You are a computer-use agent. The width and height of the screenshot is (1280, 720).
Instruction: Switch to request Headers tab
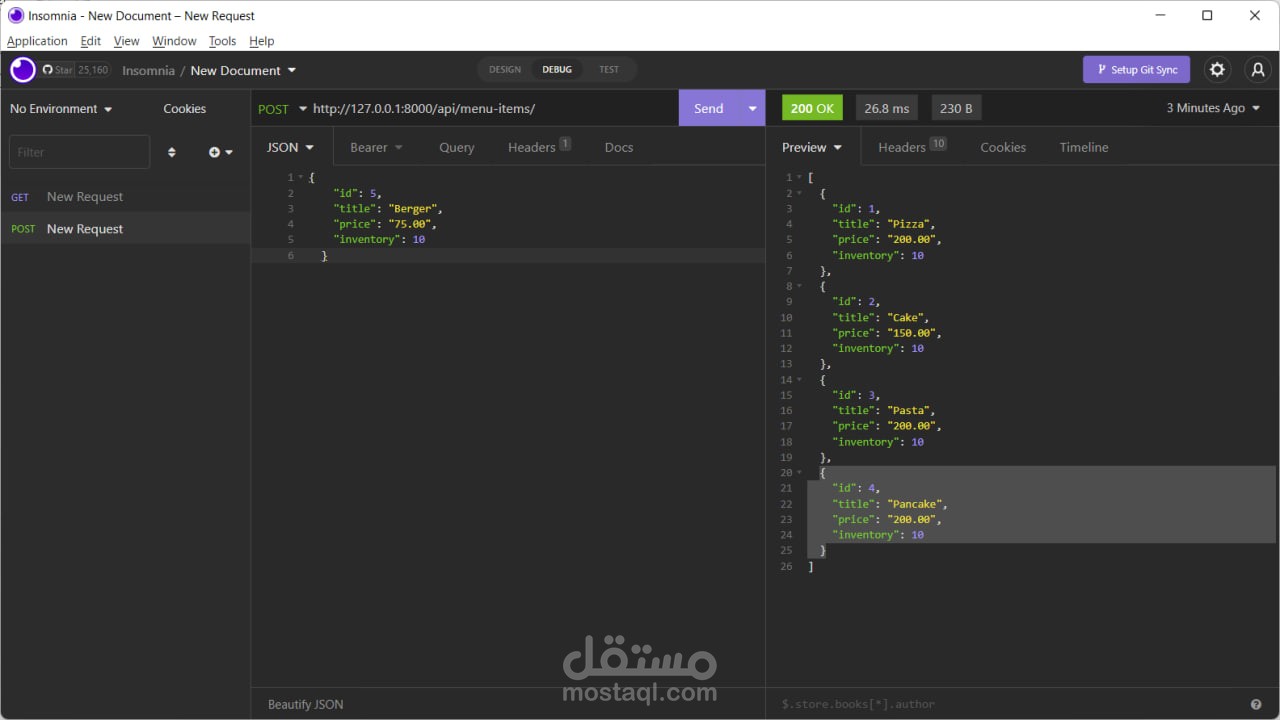[539, 147]
